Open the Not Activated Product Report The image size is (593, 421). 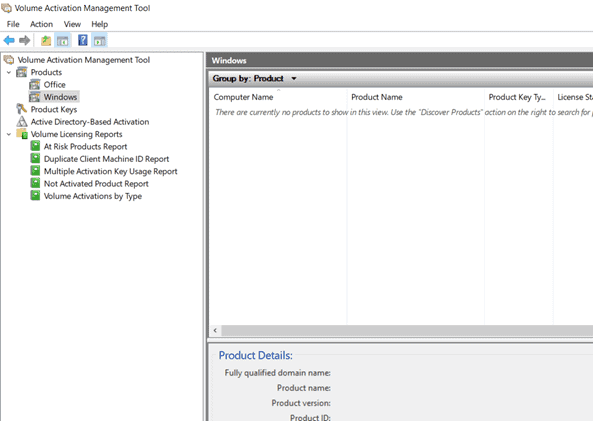96,184
